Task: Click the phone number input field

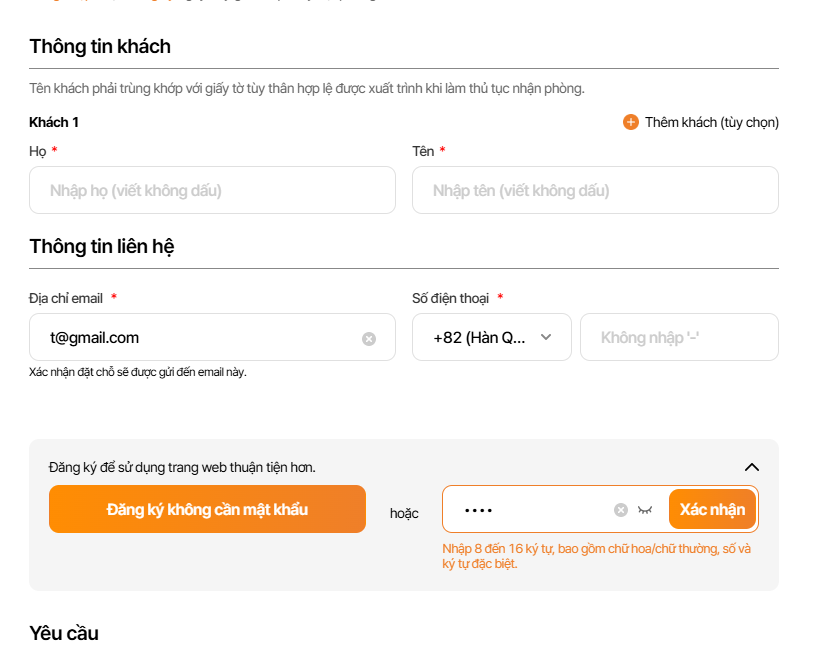Action: (679, 337)
